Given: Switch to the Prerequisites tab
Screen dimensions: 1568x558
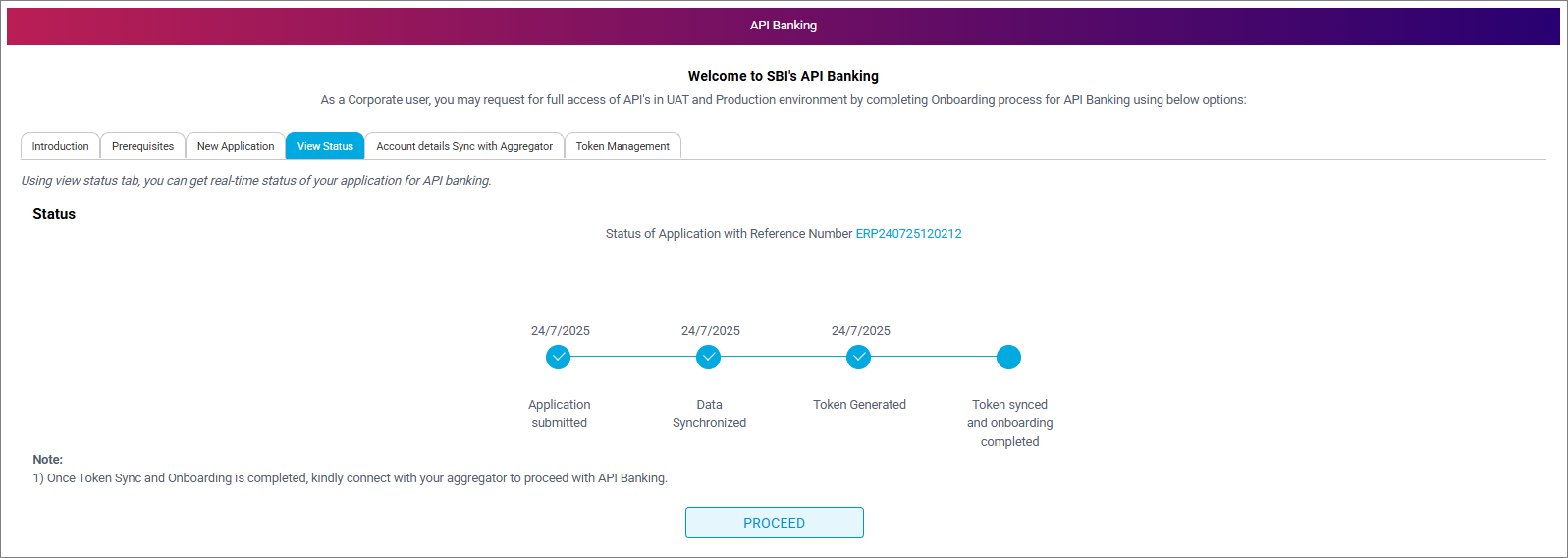Looking at the screenshot, I should (x=142, y=146).
